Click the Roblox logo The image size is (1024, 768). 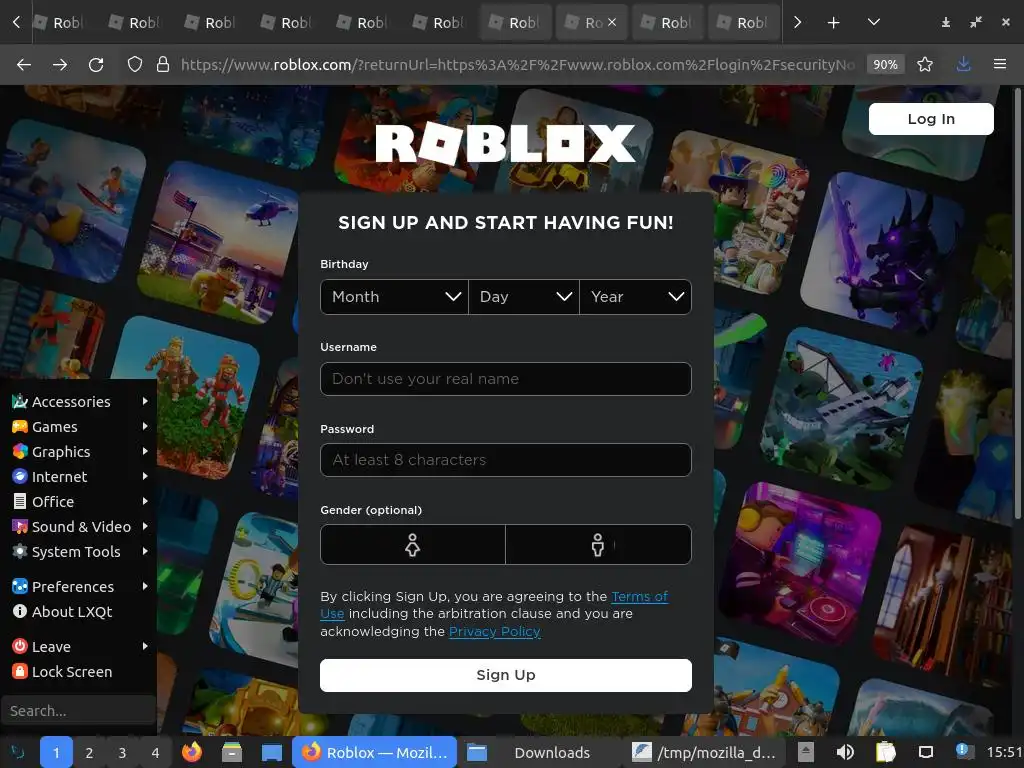coord(505,143)
